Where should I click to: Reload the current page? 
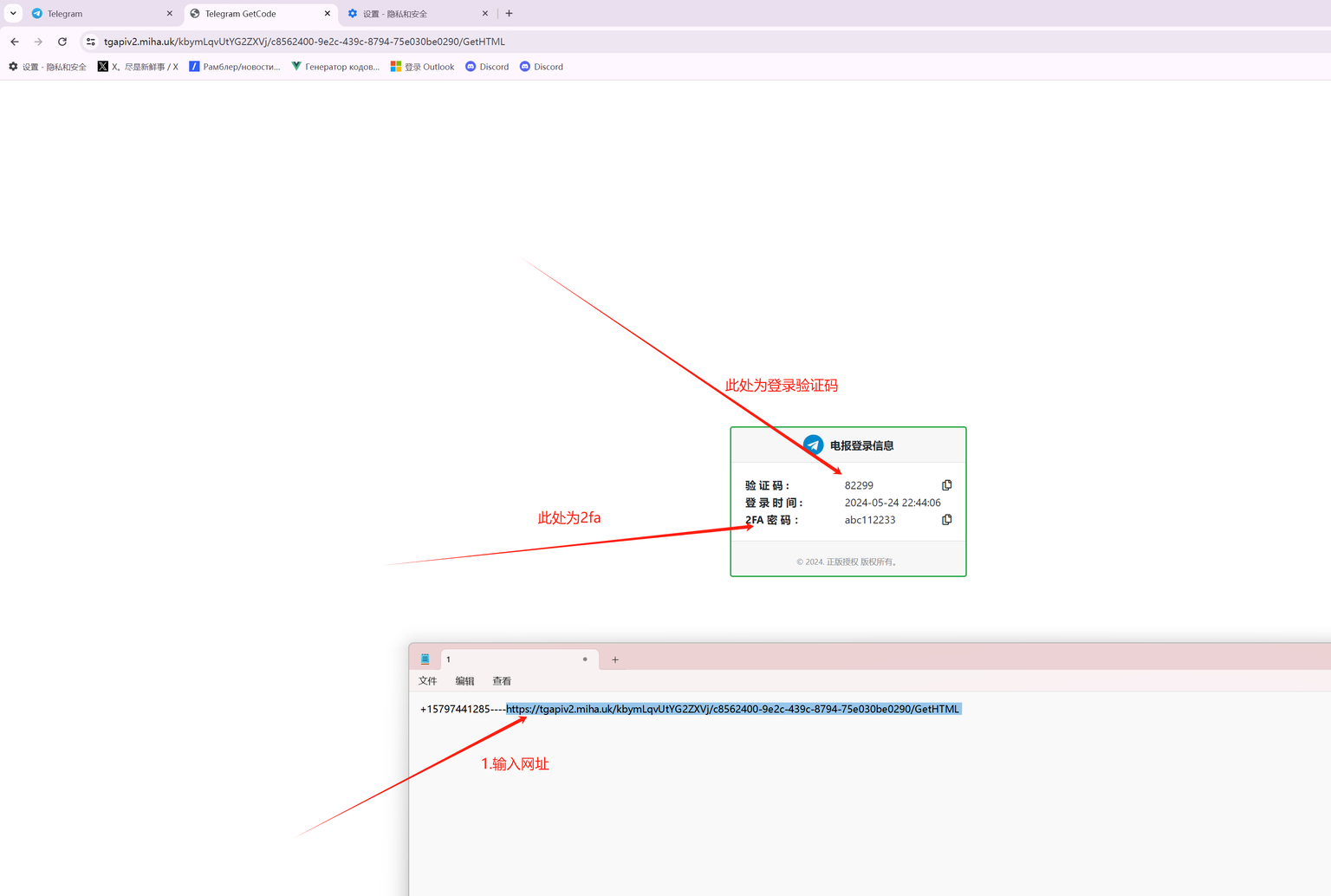[x=62, y=41]
